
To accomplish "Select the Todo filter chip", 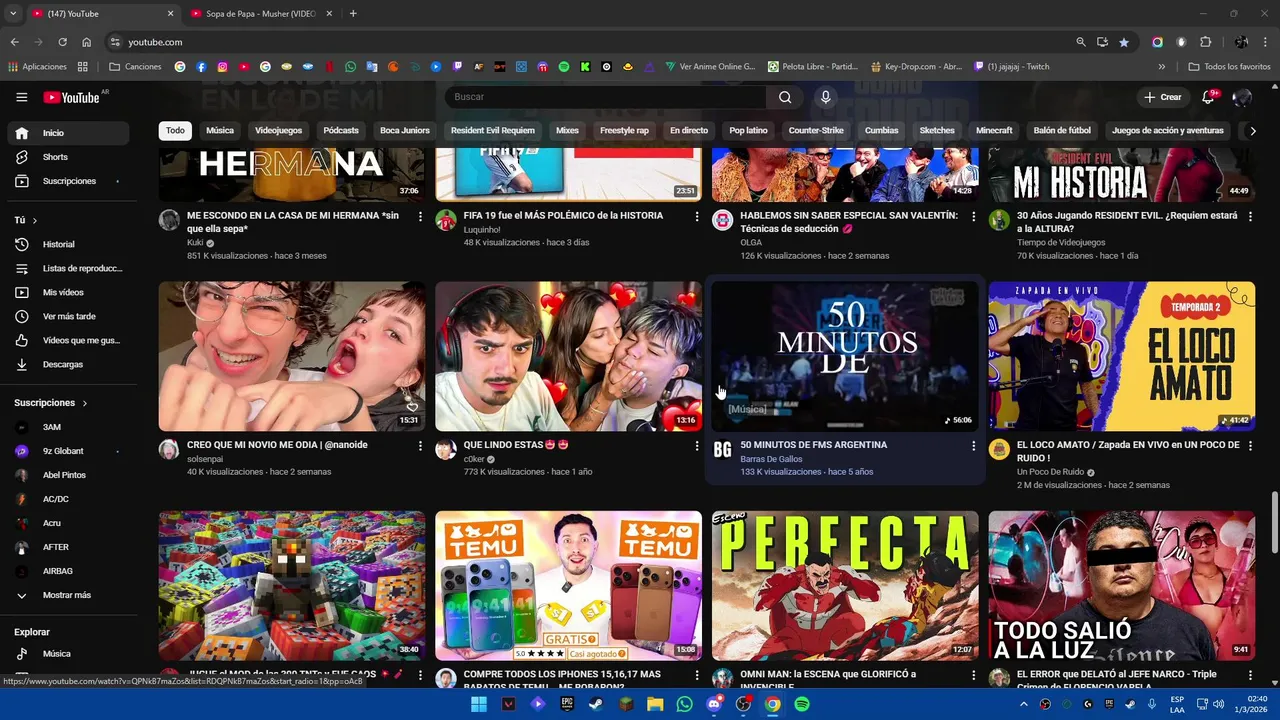I will (x=175, y=131).
